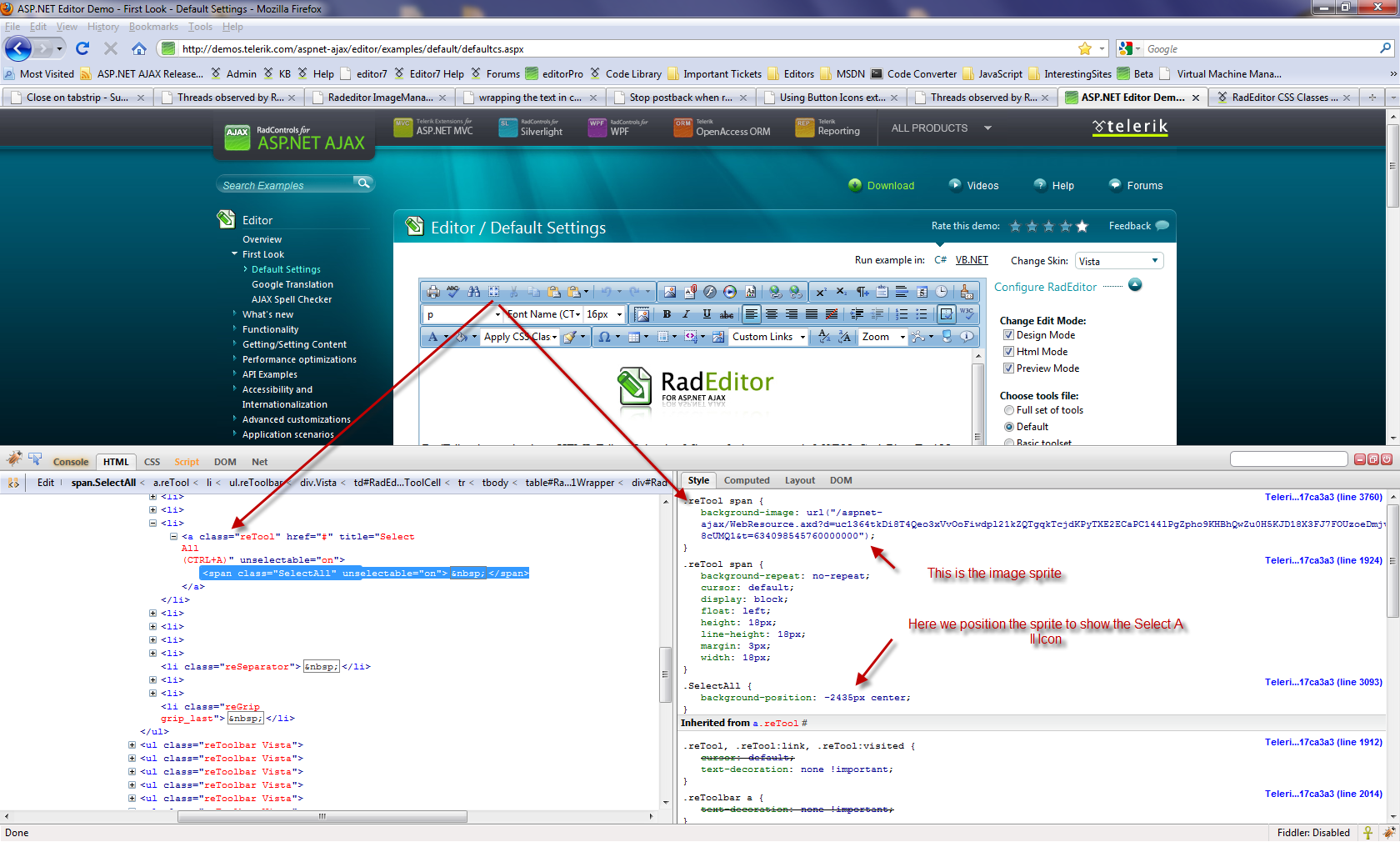Open Google Translation example link
The width and height of the screenshot is (1400, 842).
pyautogui.click(x=292, y=284)
